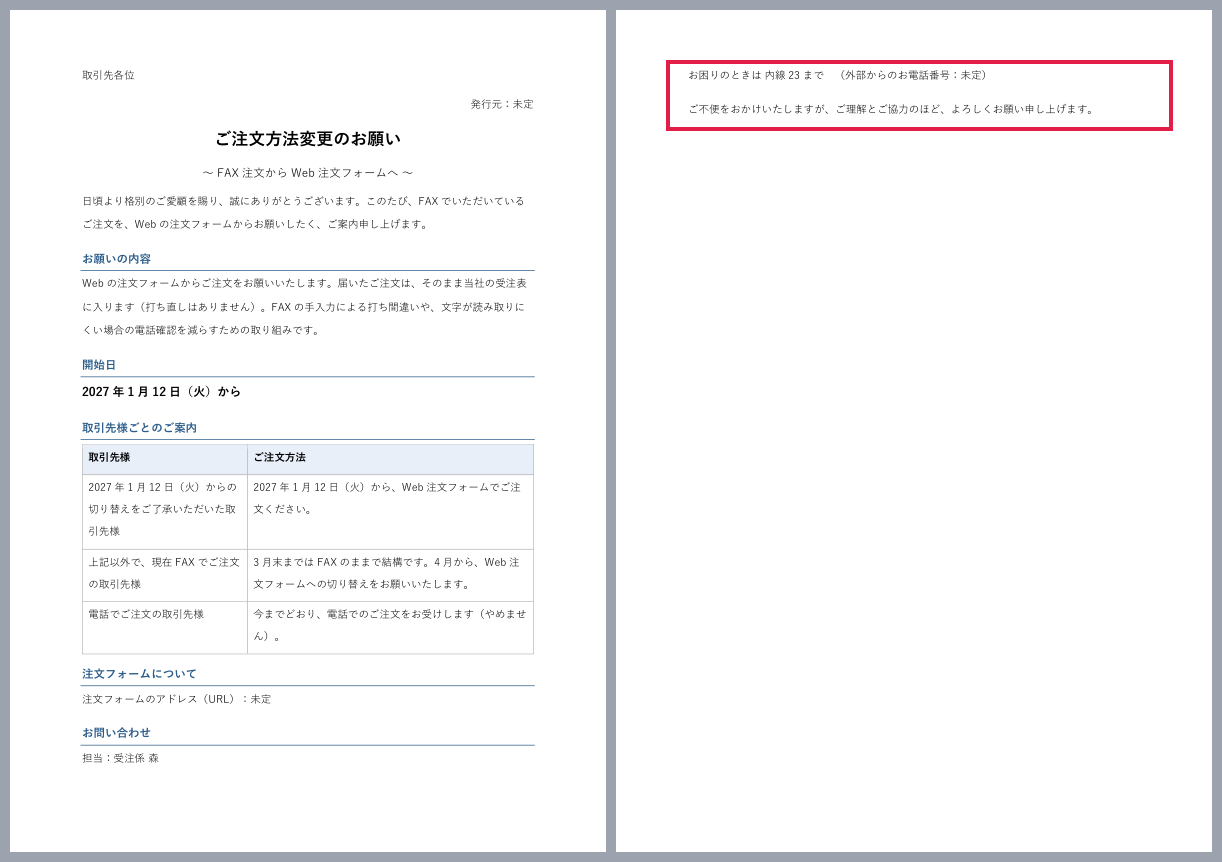This screenshot has width=1222, height=862.
Task: Click the subtitle about FAX 注文から Web 注文フォームへ
Action: point(308,173)
